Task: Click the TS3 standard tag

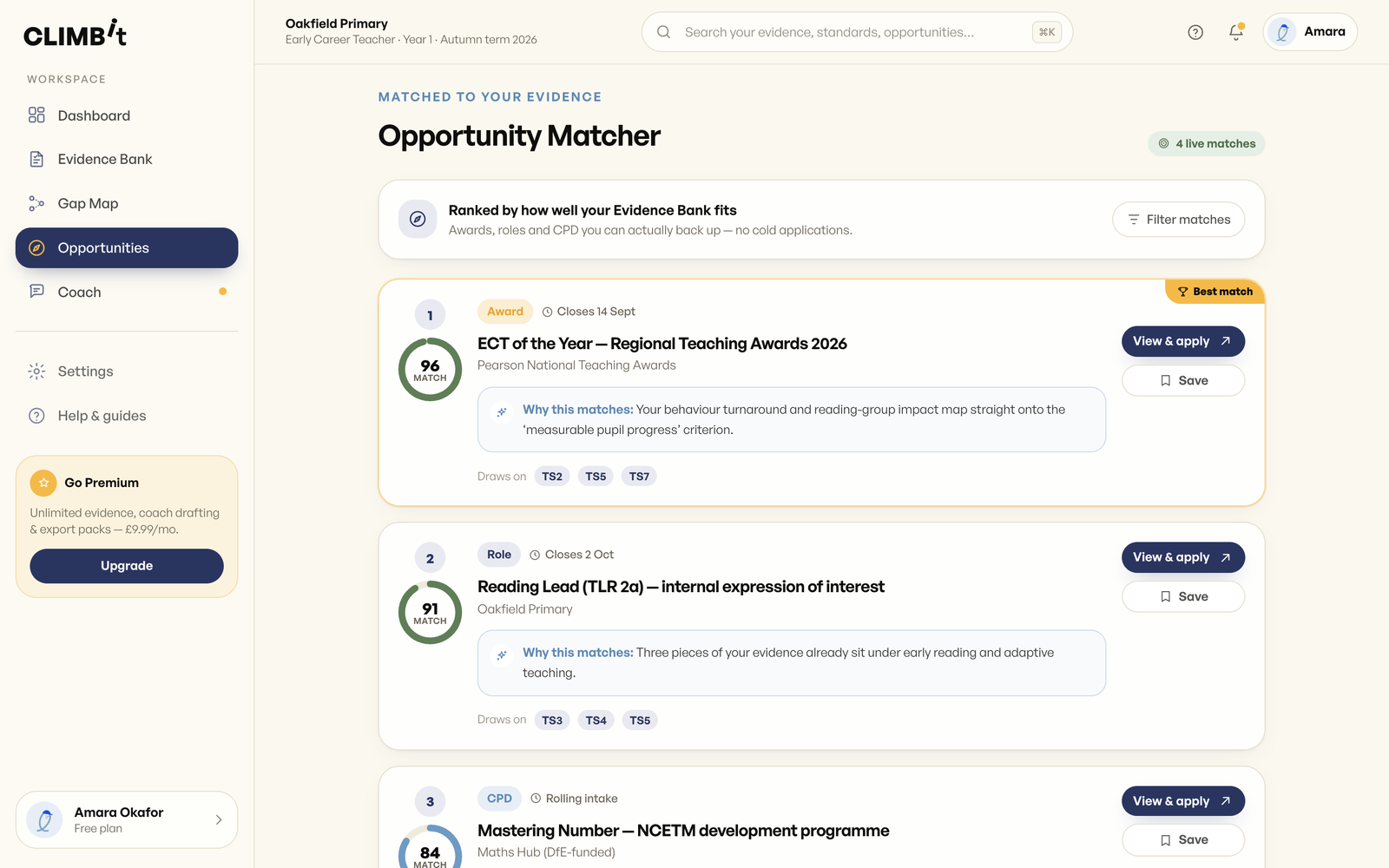Action: 552,720
